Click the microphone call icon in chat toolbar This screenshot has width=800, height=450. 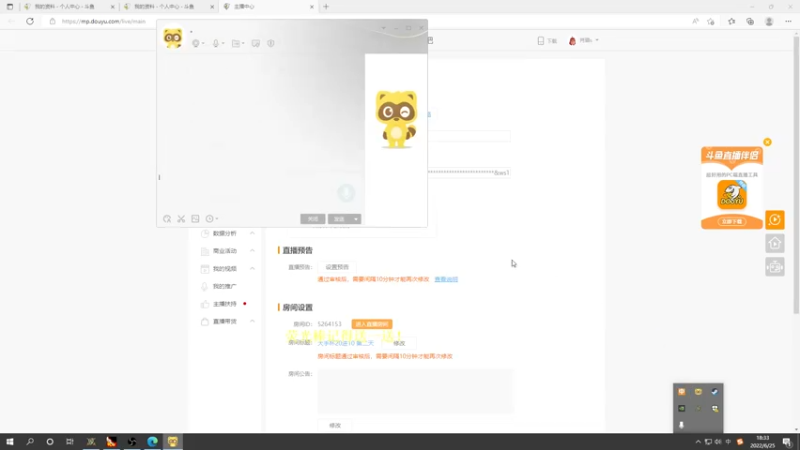click(x=217, y=43)
